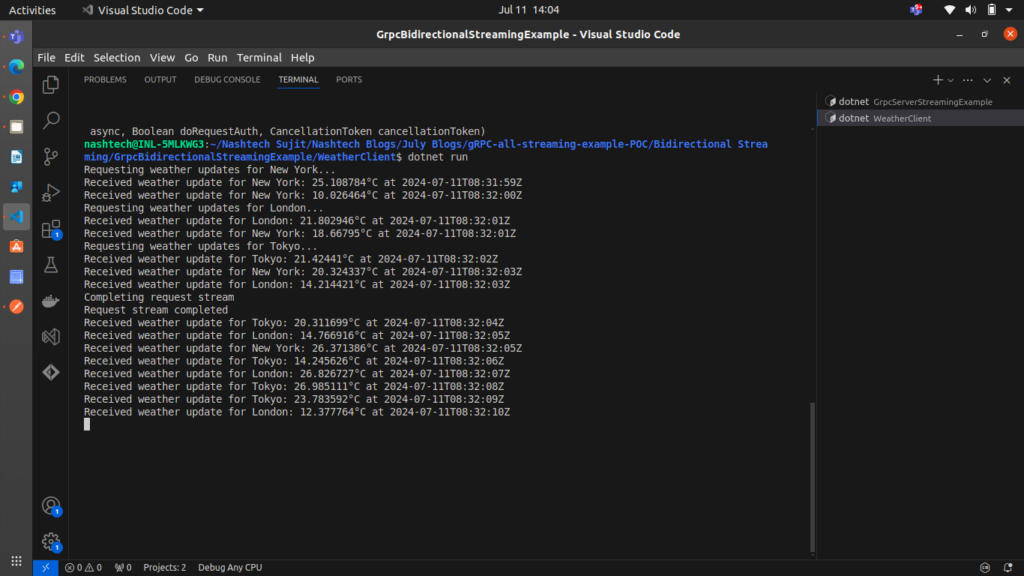Open the Explorer view in activity bar

(51, 86)
